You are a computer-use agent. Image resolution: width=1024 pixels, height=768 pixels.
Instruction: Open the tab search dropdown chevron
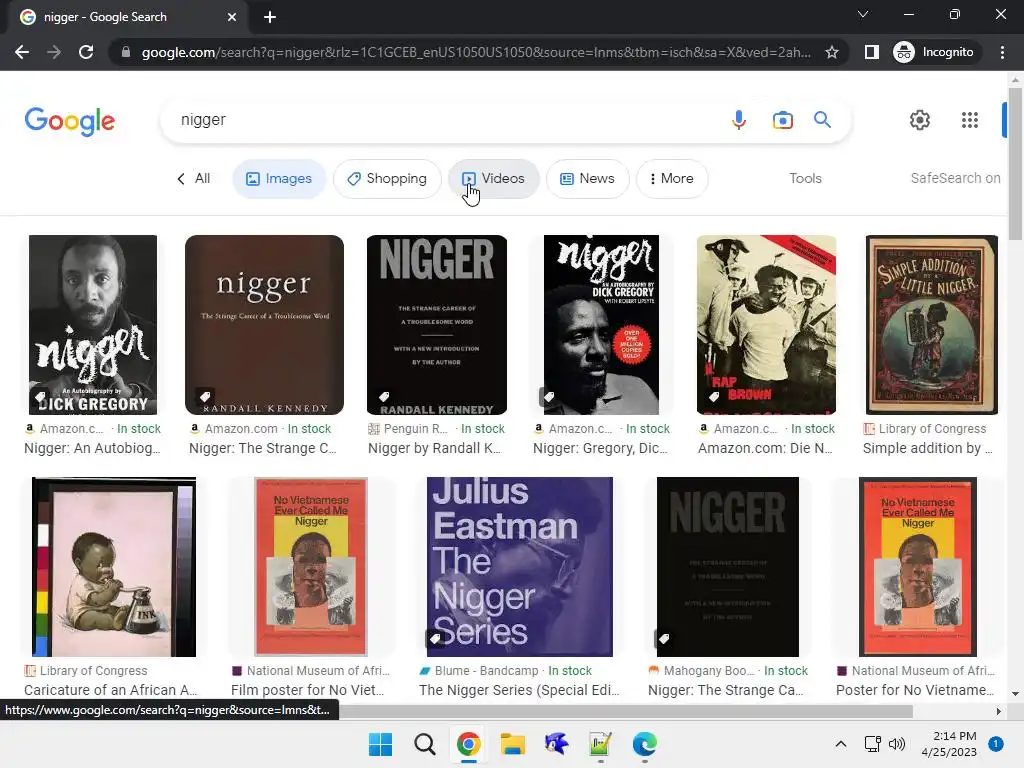[863, 14]
